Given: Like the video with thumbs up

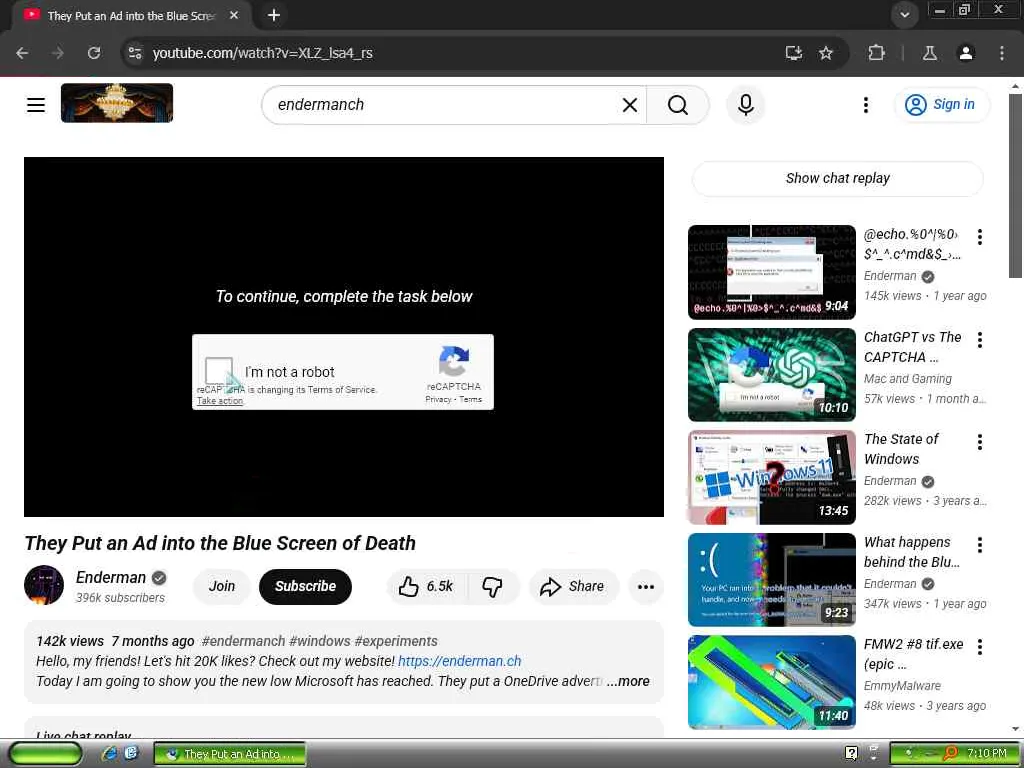Looking at the screenshot, I should [x=426, y=586].
